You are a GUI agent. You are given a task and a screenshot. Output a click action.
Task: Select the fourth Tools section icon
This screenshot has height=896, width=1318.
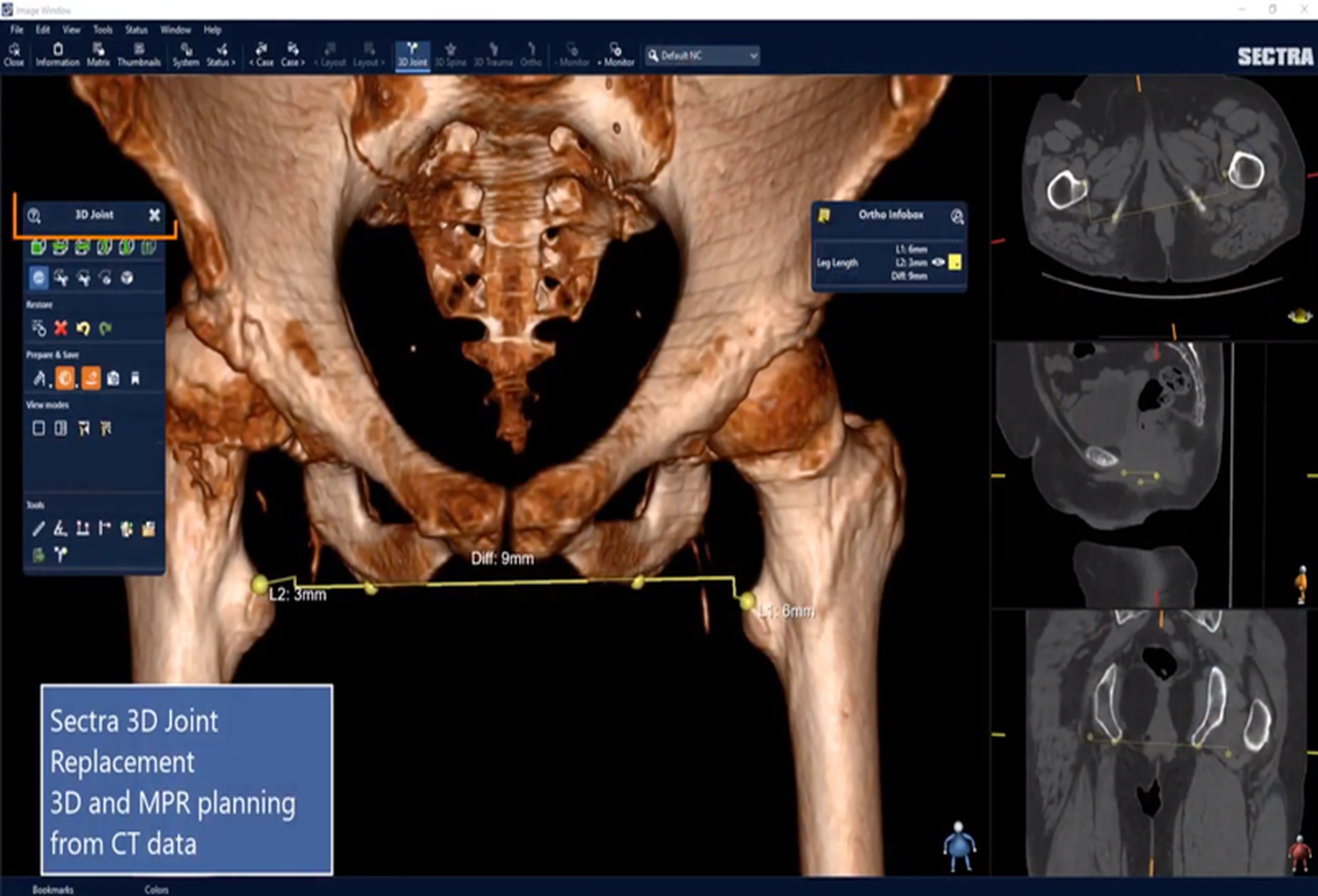(x=105, y=529)
